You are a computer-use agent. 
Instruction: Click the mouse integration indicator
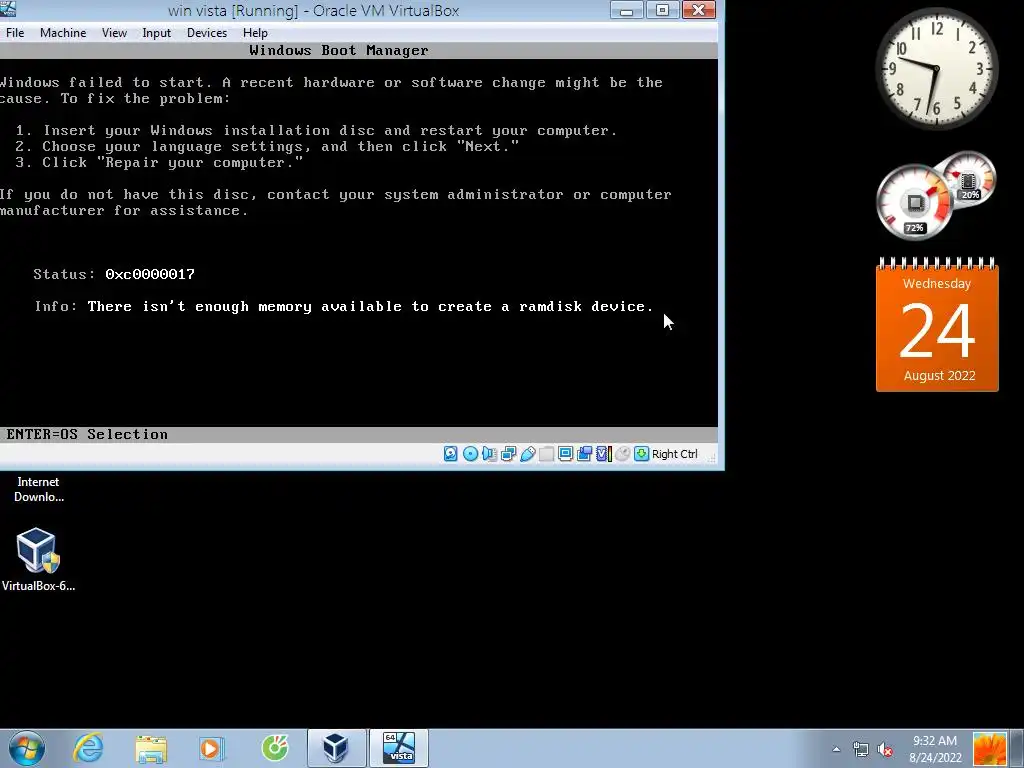pyautogui.click(x=623, y=454)
